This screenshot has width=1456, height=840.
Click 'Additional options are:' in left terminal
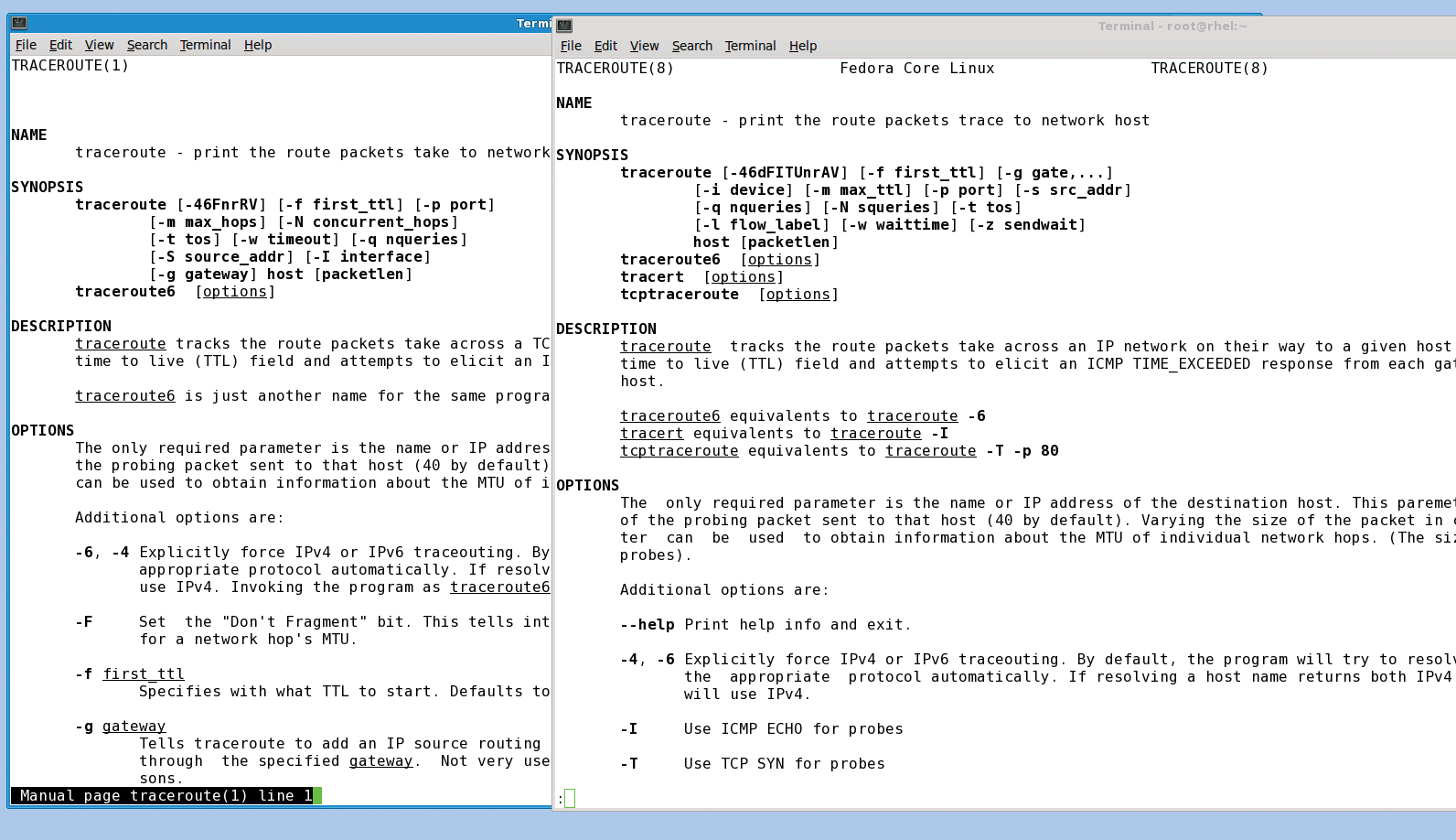coord(180,518)
